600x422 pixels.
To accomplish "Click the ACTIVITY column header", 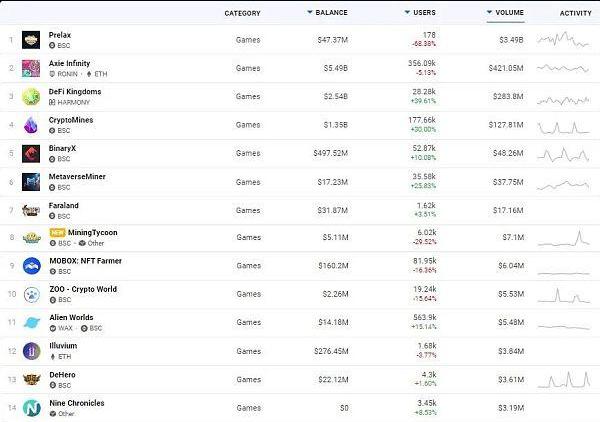I will coord(576,13).
